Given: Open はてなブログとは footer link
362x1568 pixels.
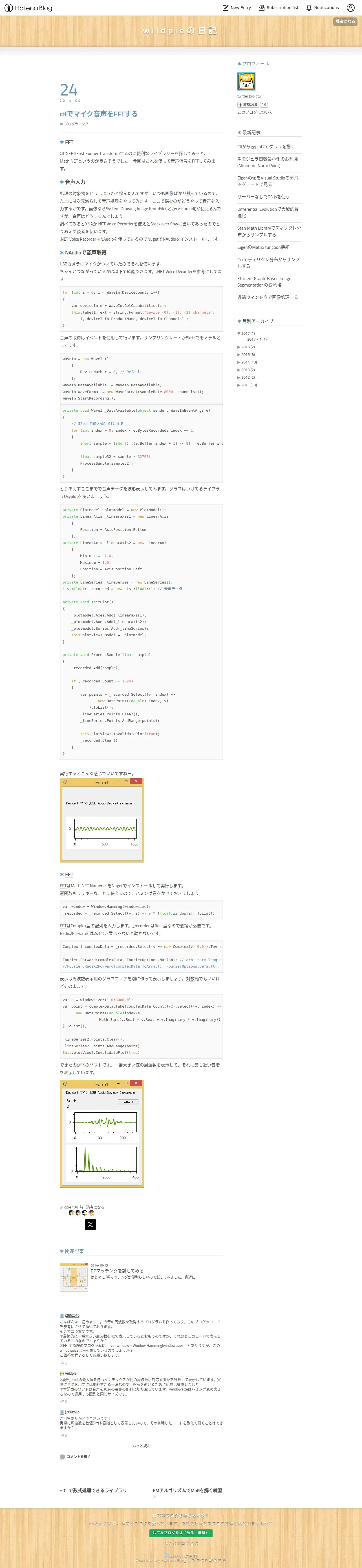Looking at the screenshot, I should (x=181, y=1543).
